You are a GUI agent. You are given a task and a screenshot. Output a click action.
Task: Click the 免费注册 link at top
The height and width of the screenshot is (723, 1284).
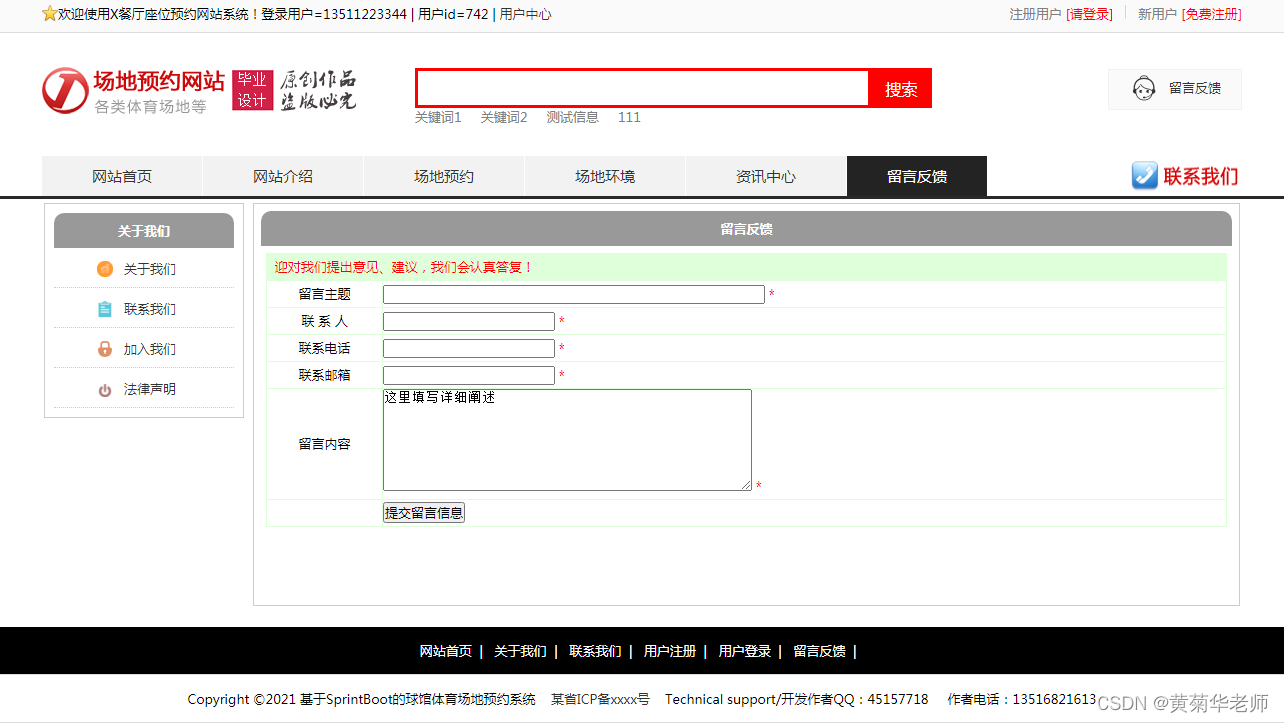1211,14
